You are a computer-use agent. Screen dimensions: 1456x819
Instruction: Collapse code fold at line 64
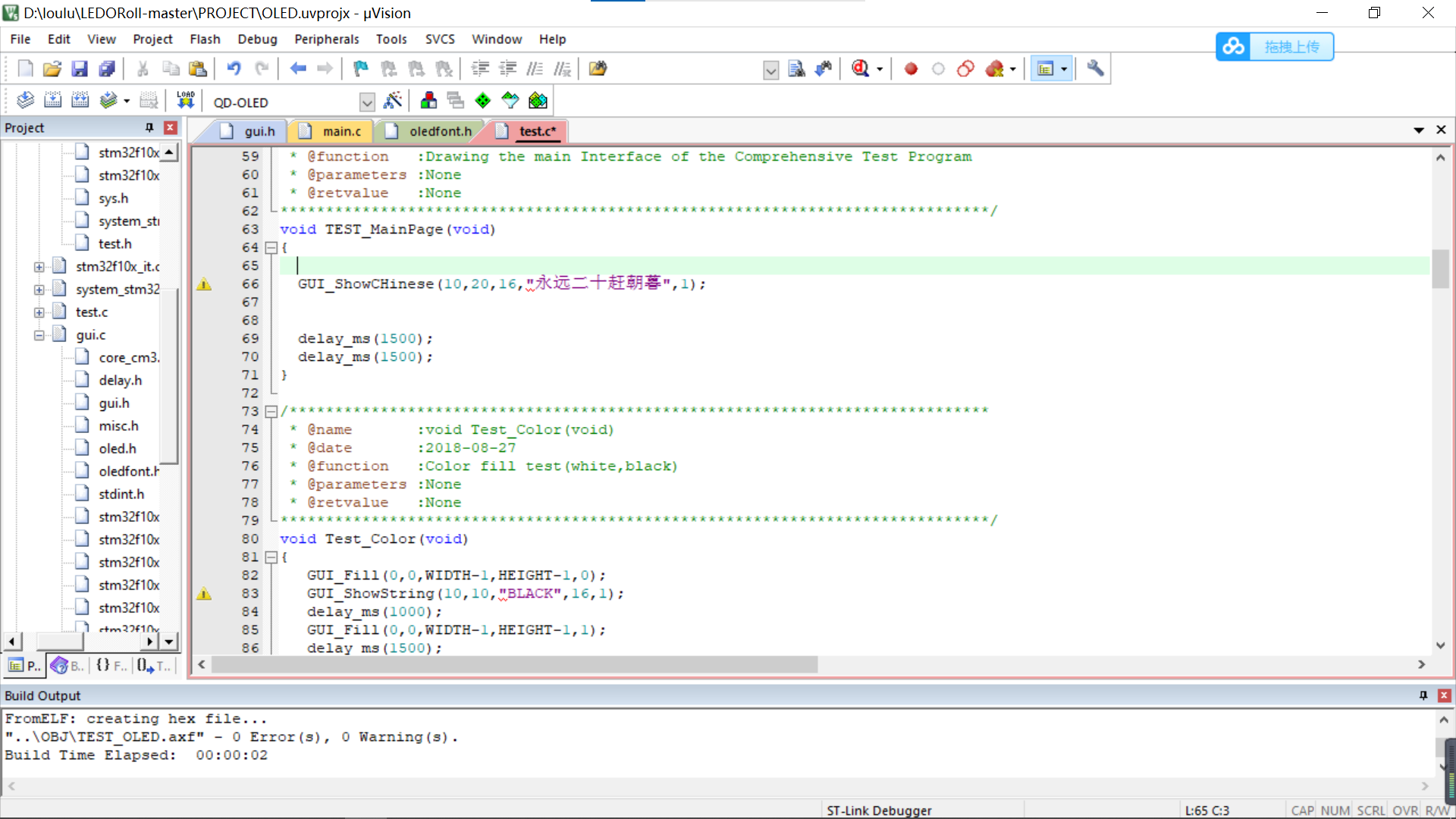tap(271, 248)
